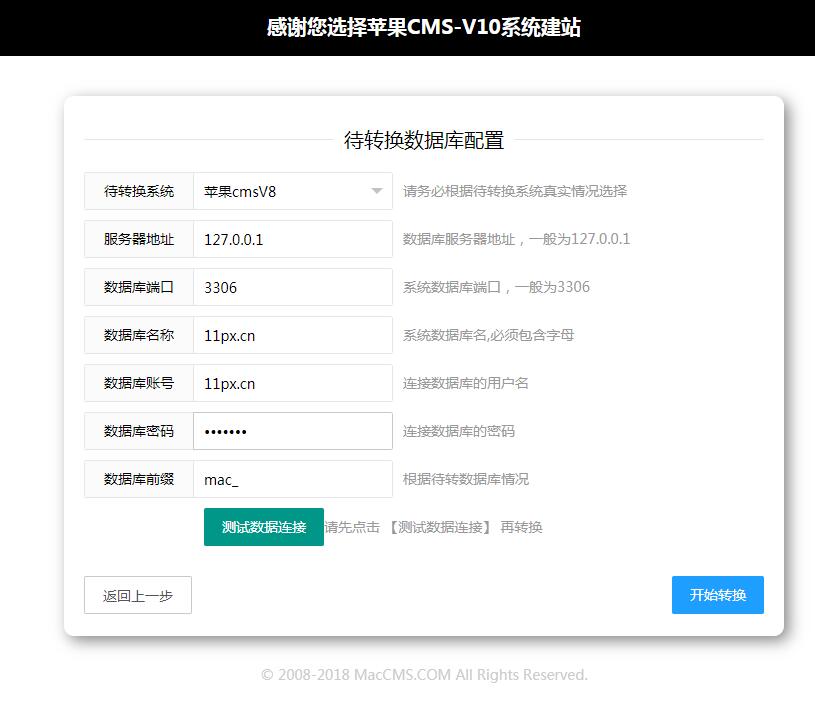Select the 数据库账号 username field
The width and height of the screenshot is (815, 703).
292,383
